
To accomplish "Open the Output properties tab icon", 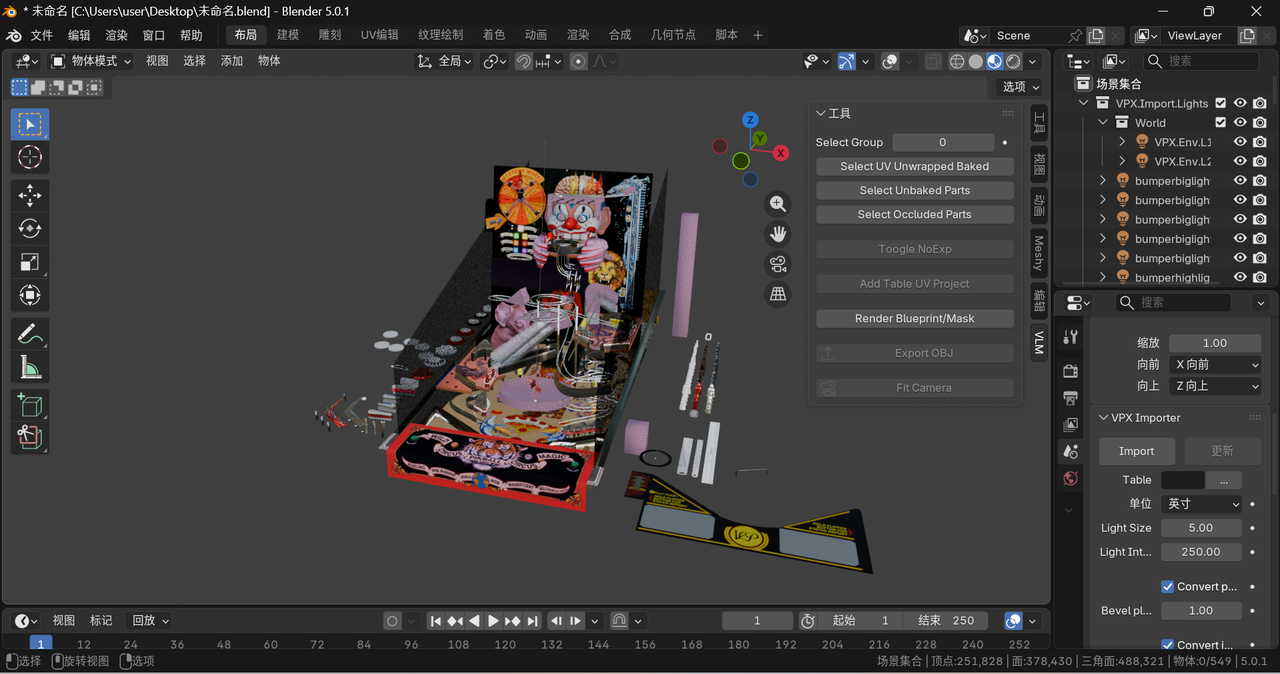I will (x=1070, y=398).
